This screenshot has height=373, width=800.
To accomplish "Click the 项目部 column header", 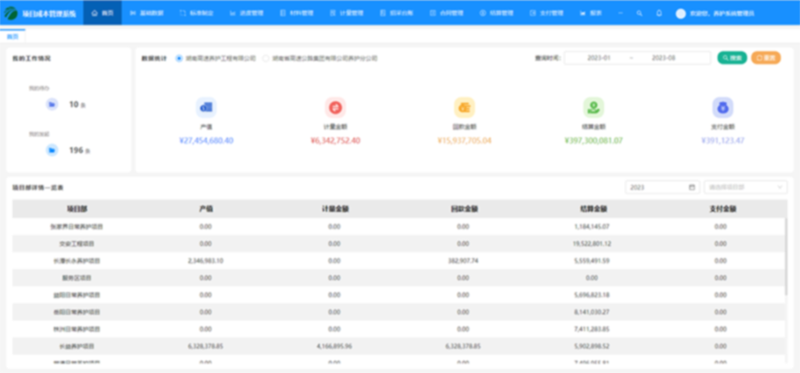I will click(77, 209).
